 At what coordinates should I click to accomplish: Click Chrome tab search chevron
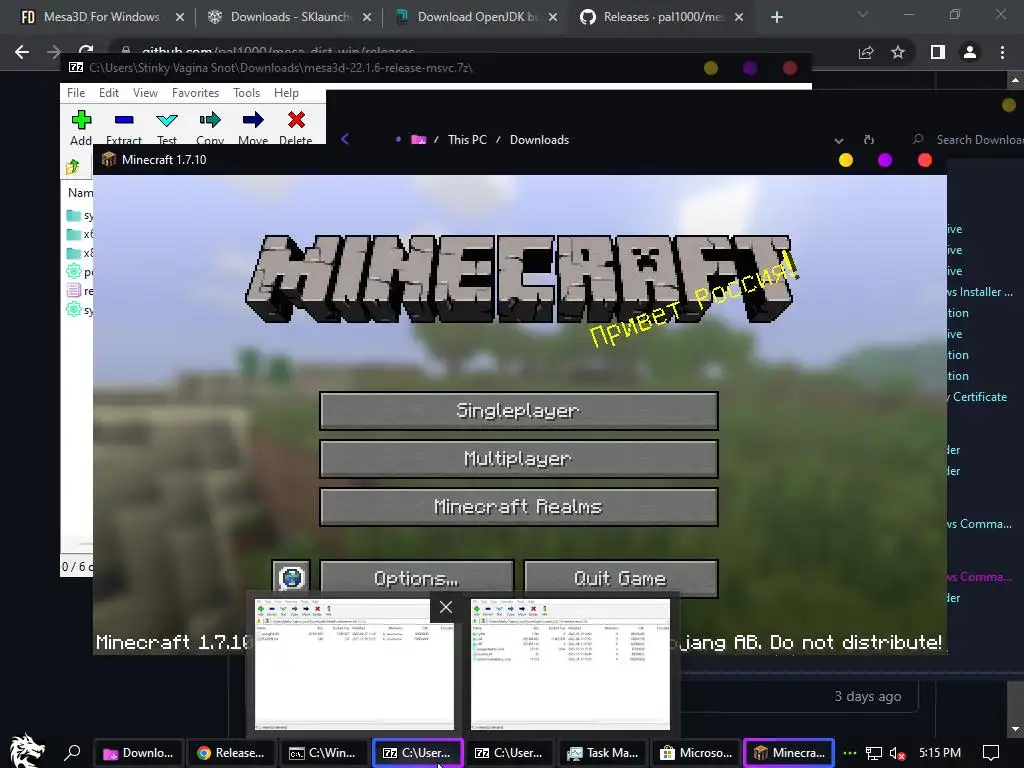[x=863, y=14]
